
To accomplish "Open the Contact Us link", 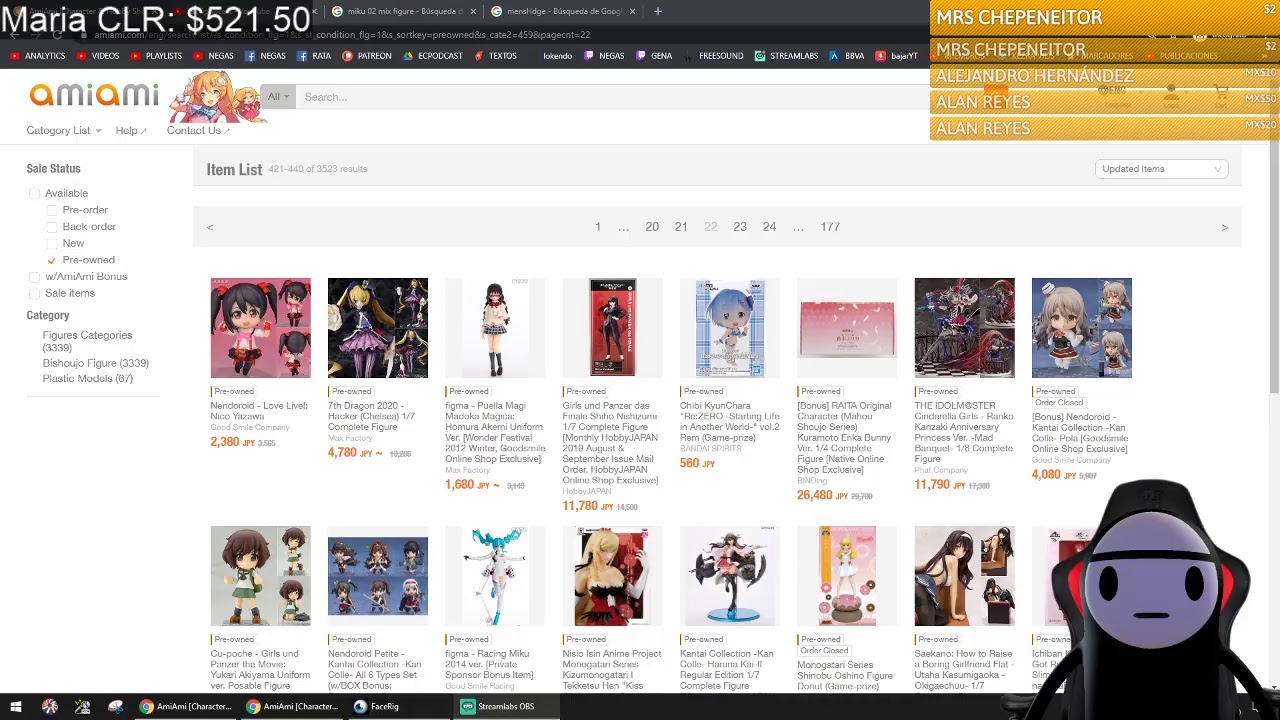I will 198,130.
